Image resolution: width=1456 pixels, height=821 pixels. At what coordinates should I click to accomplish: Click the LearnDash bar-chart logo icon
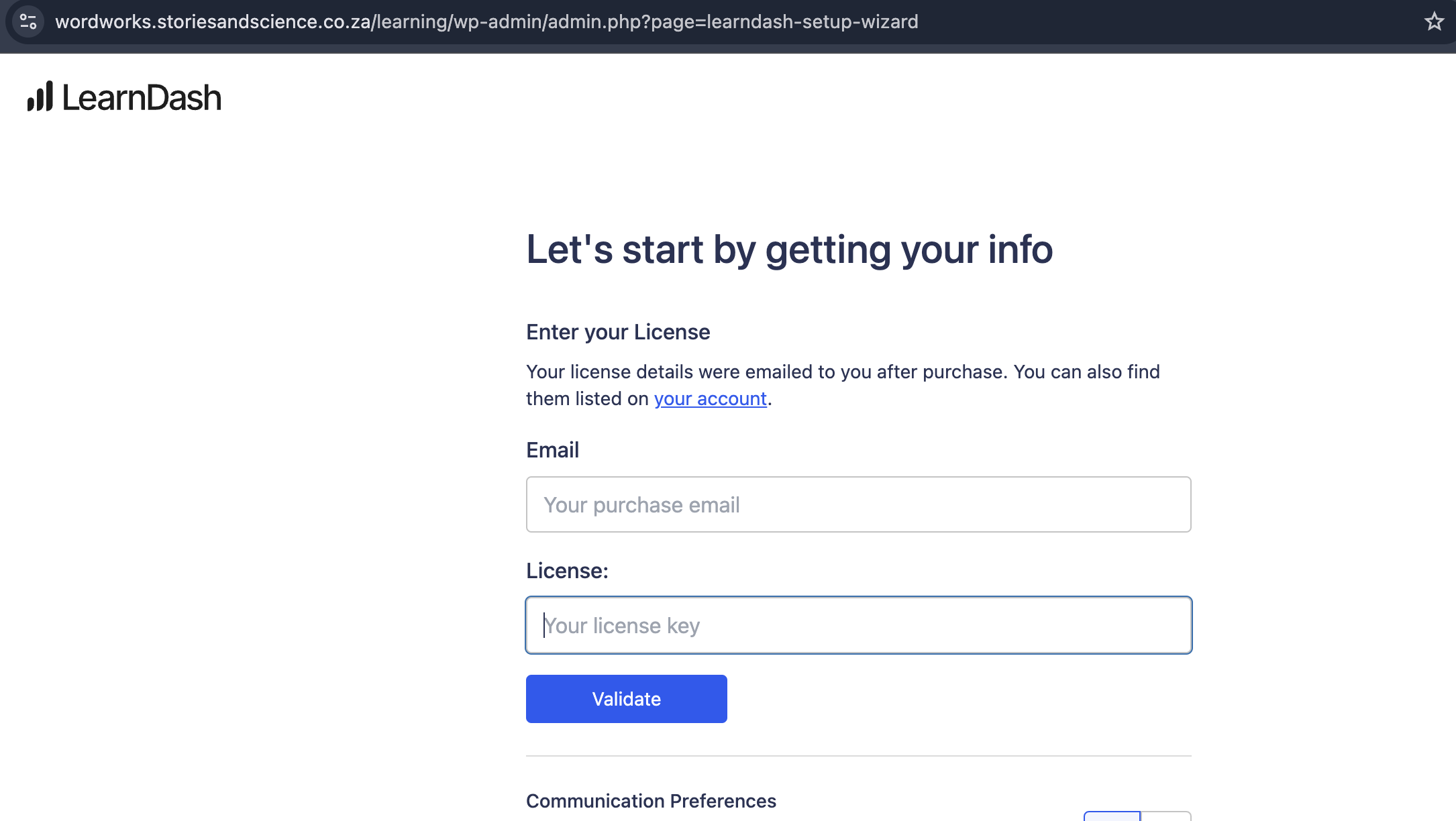tap(40, 97)
